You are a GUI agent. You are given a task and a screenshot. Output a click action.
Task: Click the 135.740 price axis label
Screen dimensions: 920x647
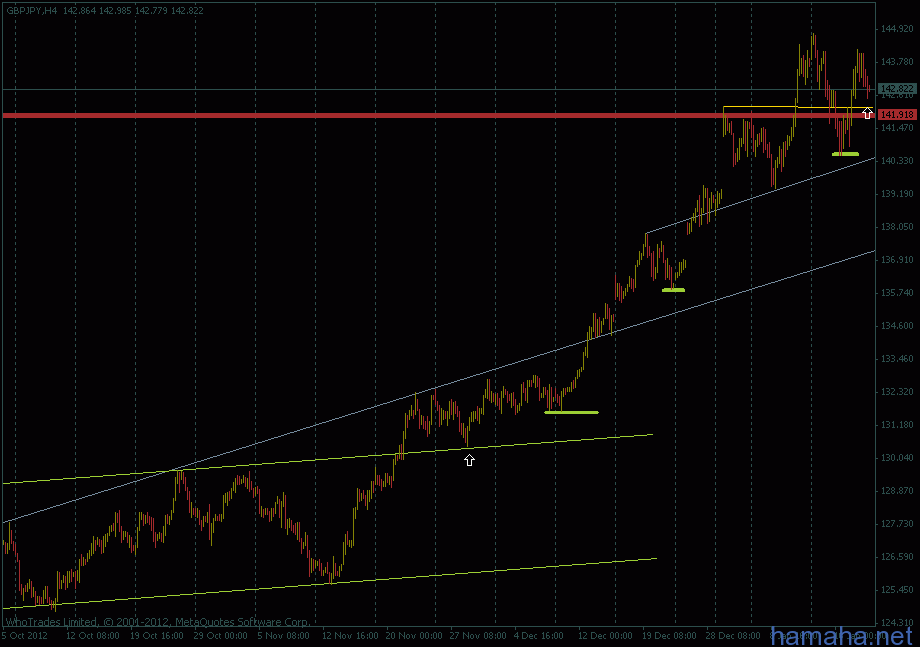[897, 293]
